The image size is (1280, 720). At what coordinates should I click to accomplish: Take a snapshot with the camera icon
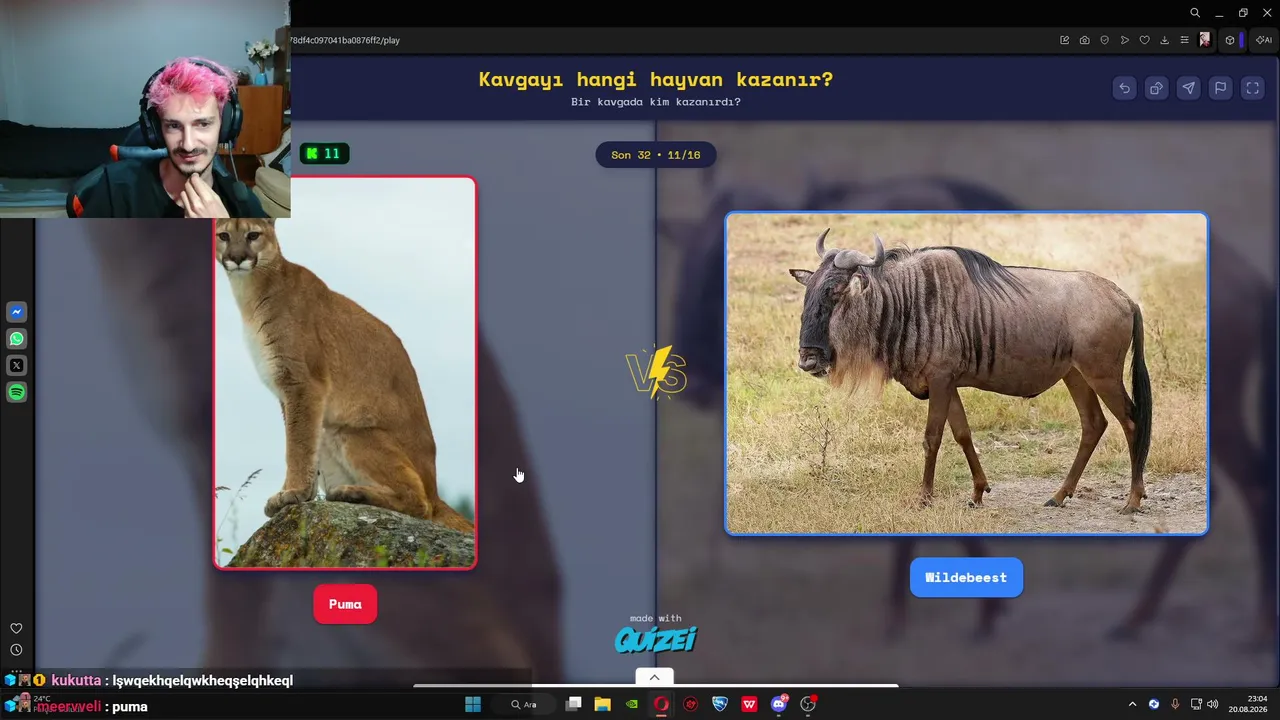tap(1084, 40)
